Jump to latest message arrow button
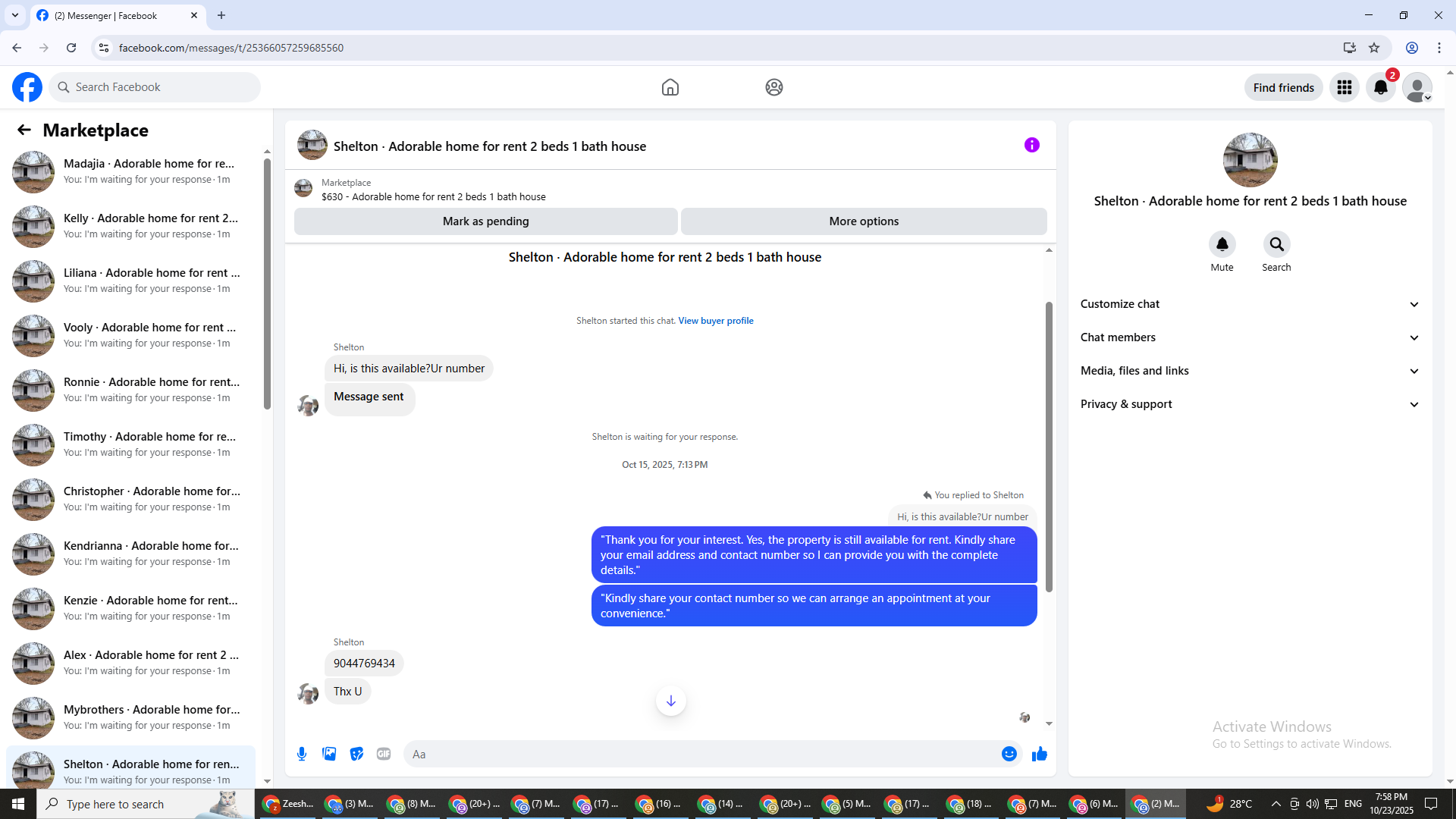Image resolution: width=1456 pixels, height=819 pixels. pos(670,701)
